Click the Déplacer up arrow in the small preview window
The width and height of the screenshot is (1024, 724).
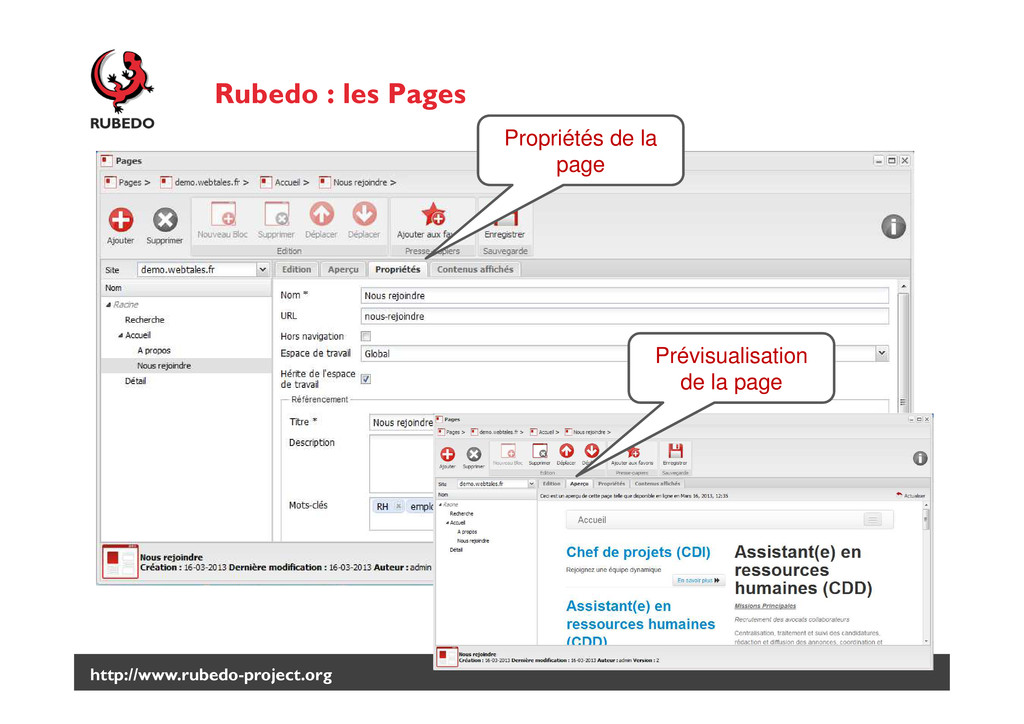(x=566, y=451)
